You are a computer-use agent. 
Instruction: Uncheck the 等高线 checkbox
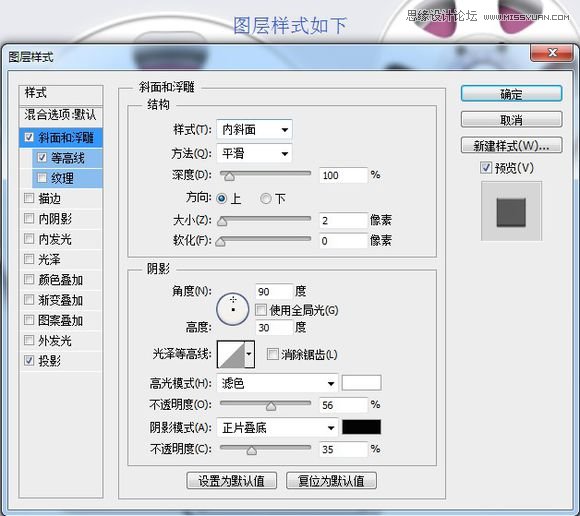tap(42, 158)
